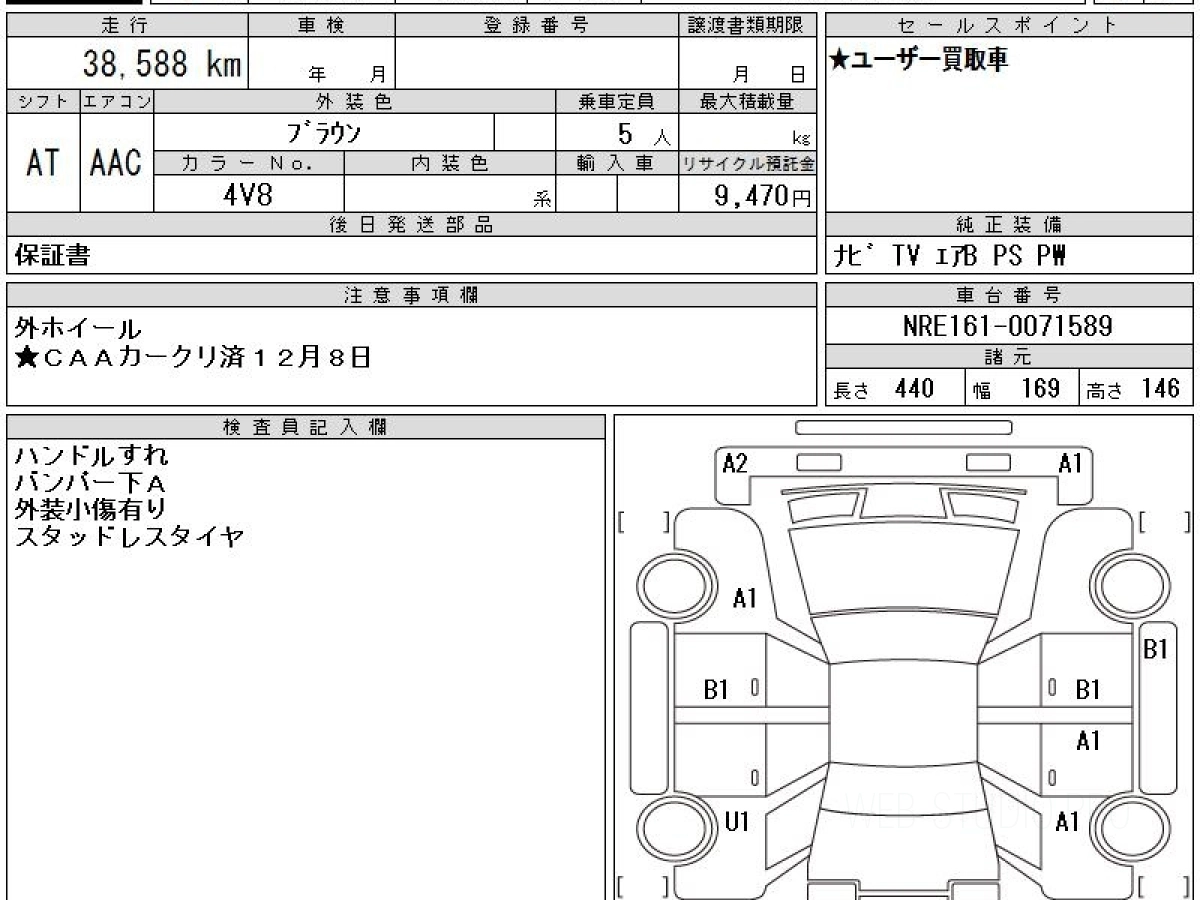1200x900 pixels.
Task: Click the AAC air conditioner cell
Action: (x=116, y=163)
